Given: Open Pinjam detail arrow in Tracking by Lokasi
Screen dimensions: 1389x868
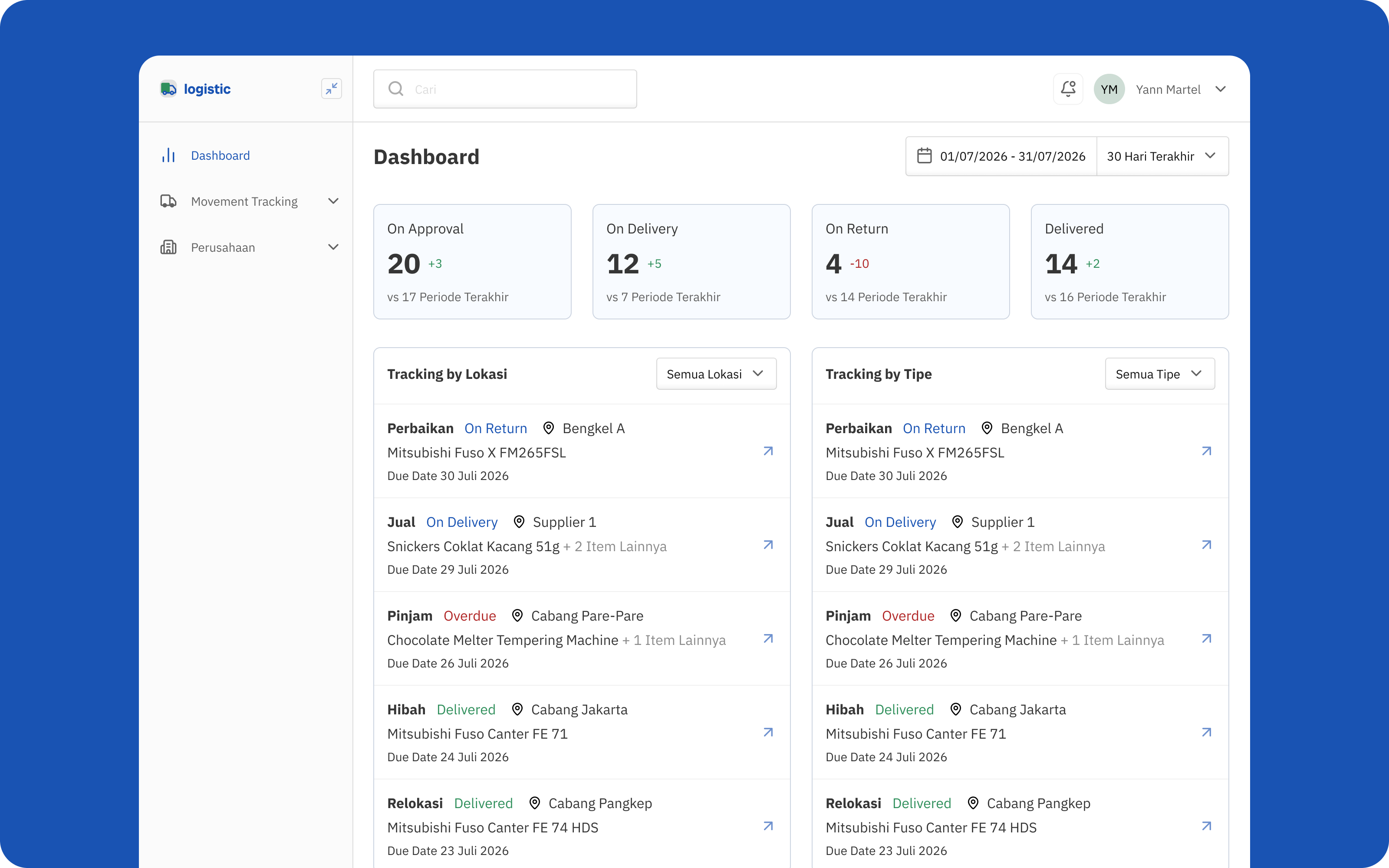Looking at the screenshot, I should (x=768, y=638).
